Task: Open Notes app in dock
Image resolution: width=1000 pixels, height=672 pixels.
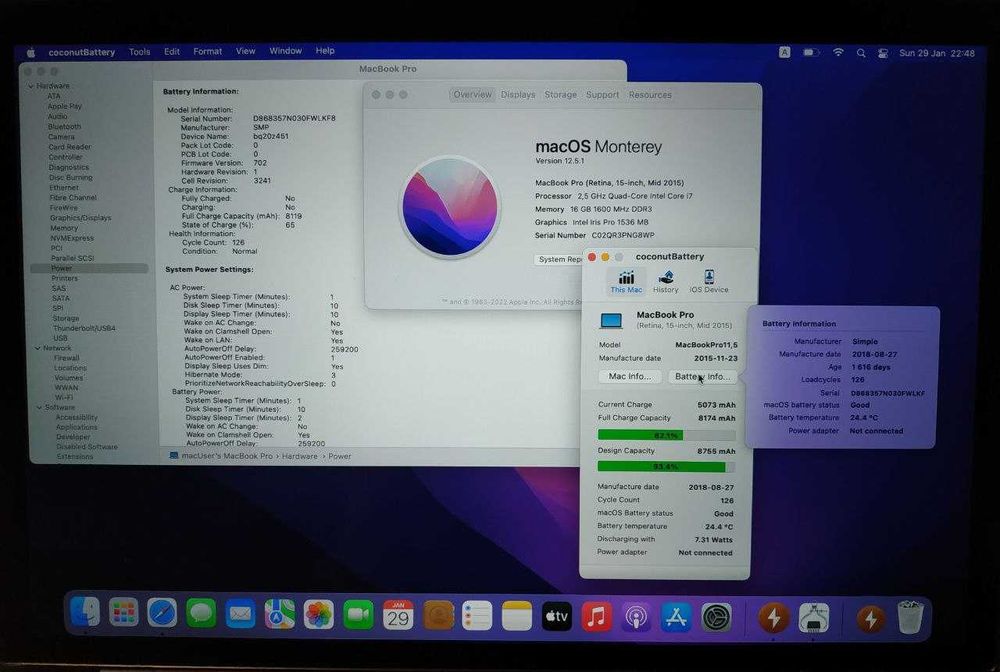Action: (517, 616)
